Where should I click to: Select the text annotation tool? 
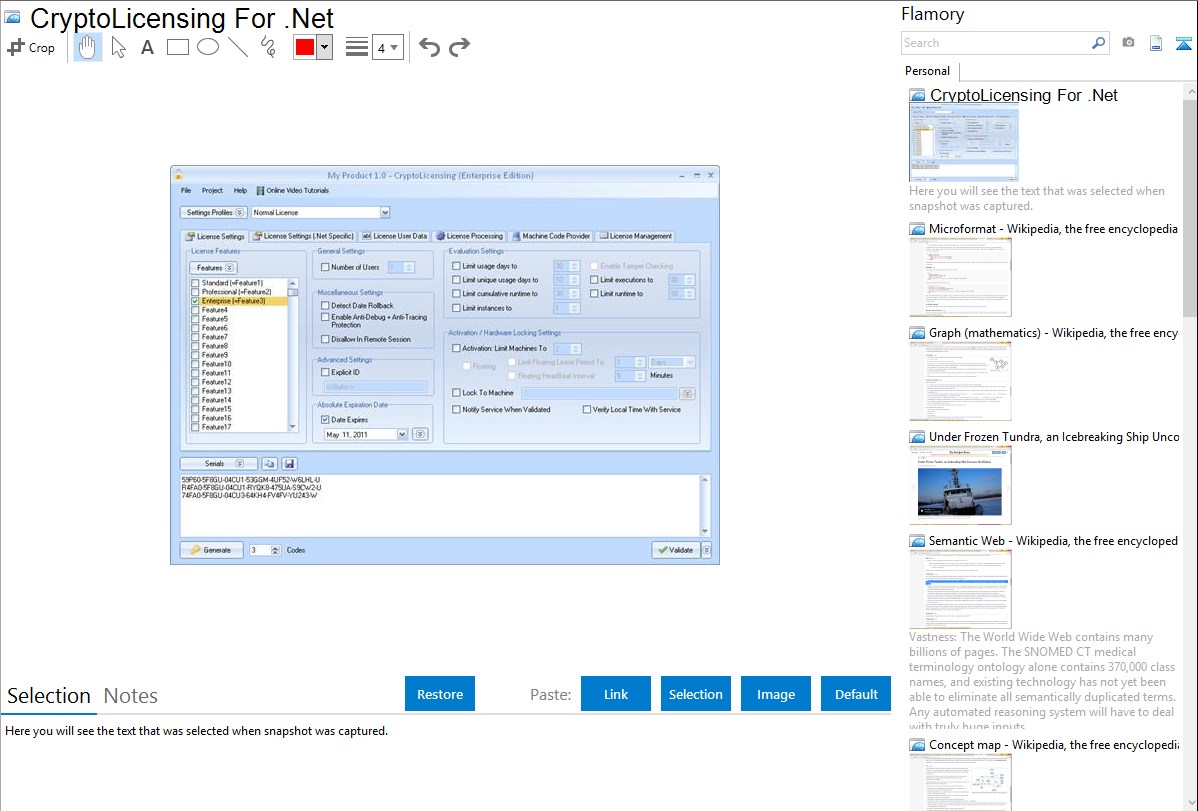coord(147,47)
